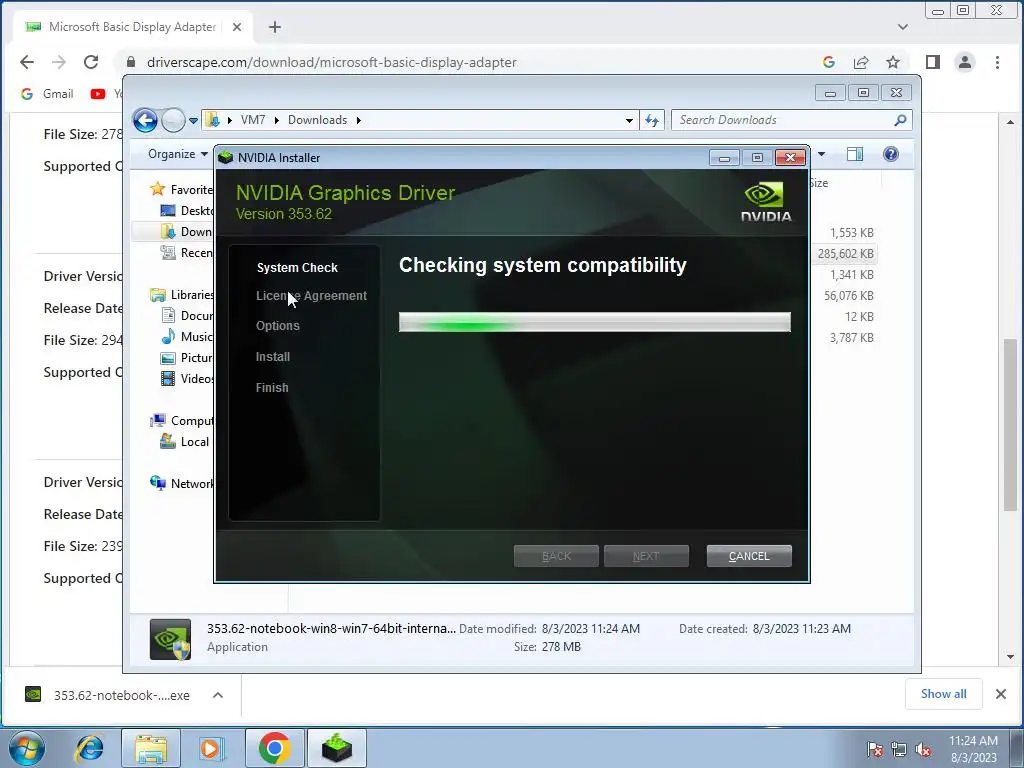Share this page from Chrome toolbar
Image resolution: width=1024 pixels, height=768 pixels.
(861, 62)
